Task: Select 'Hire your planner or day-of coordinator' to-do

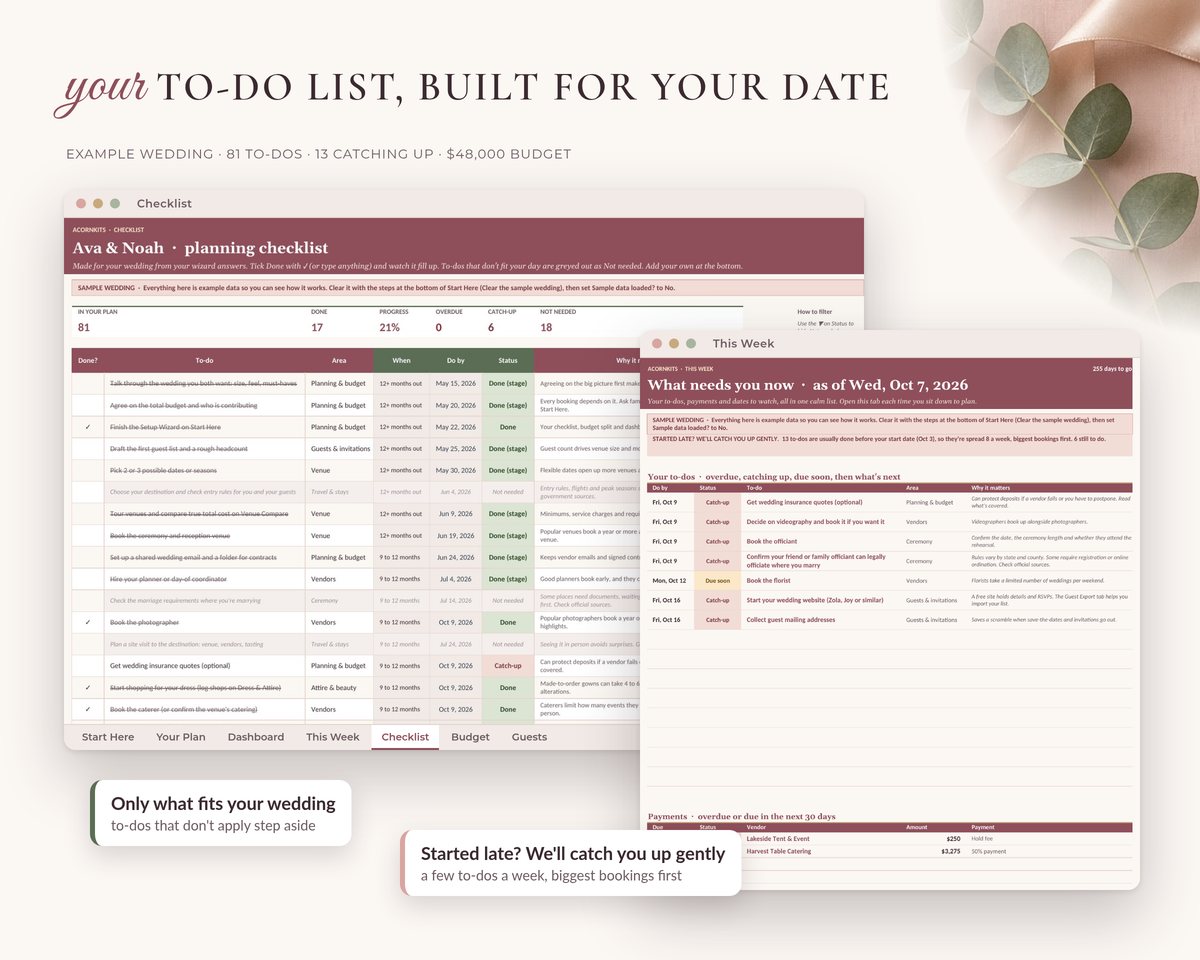Action: pyautogui.click(x=168, y=579)
